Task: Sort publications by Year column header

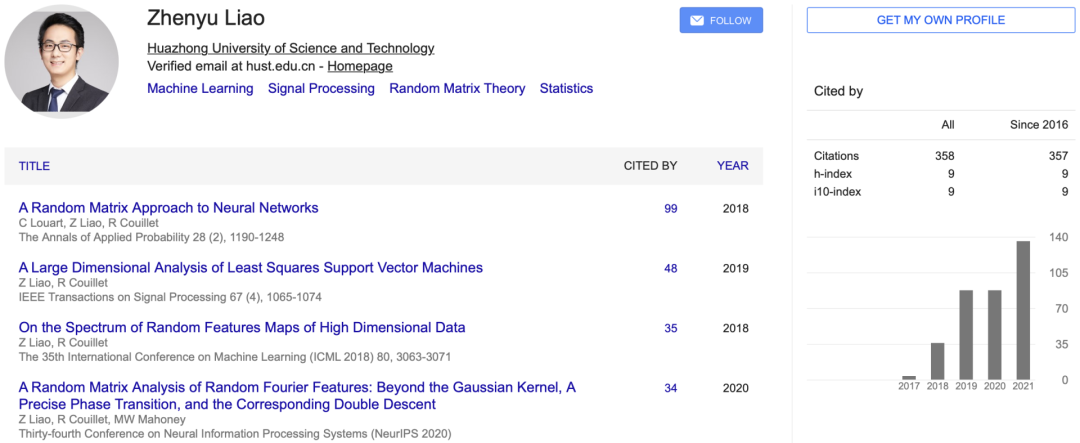Action: click(732, 166)
